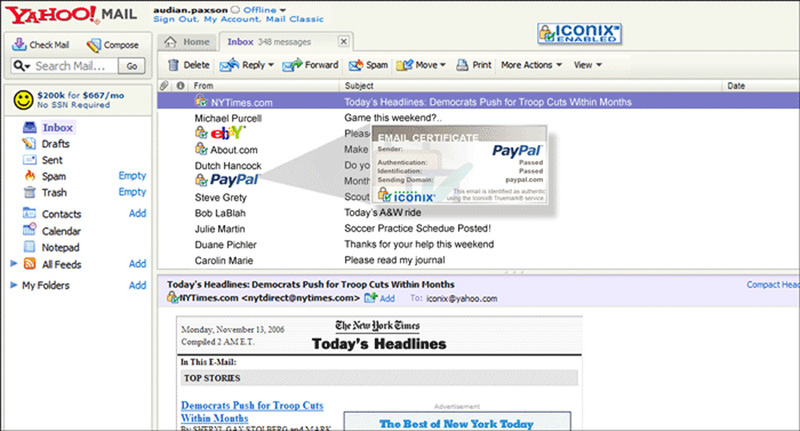The width and height of the screenshot is (800, 431).
Task: Open the Calendar icon
Action: [x=29, y=230]
